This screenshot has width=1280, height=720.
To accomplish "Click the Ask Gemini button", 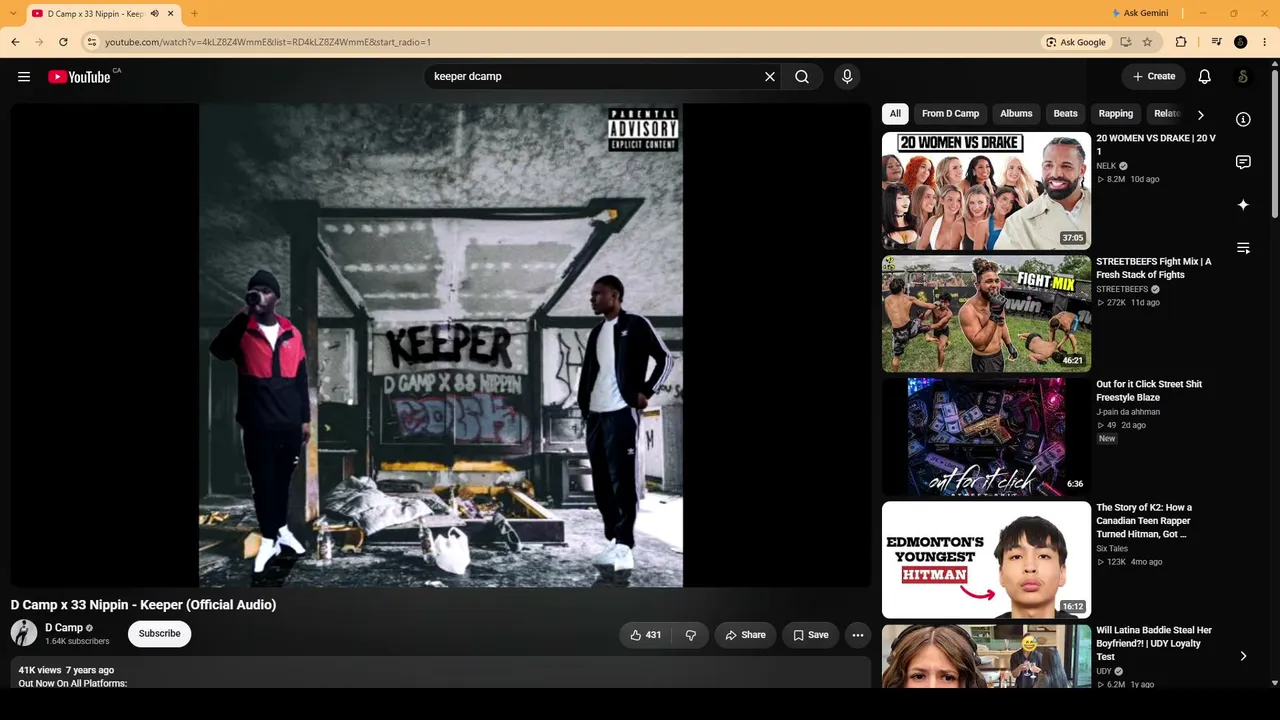I will tap(1140, 13).
